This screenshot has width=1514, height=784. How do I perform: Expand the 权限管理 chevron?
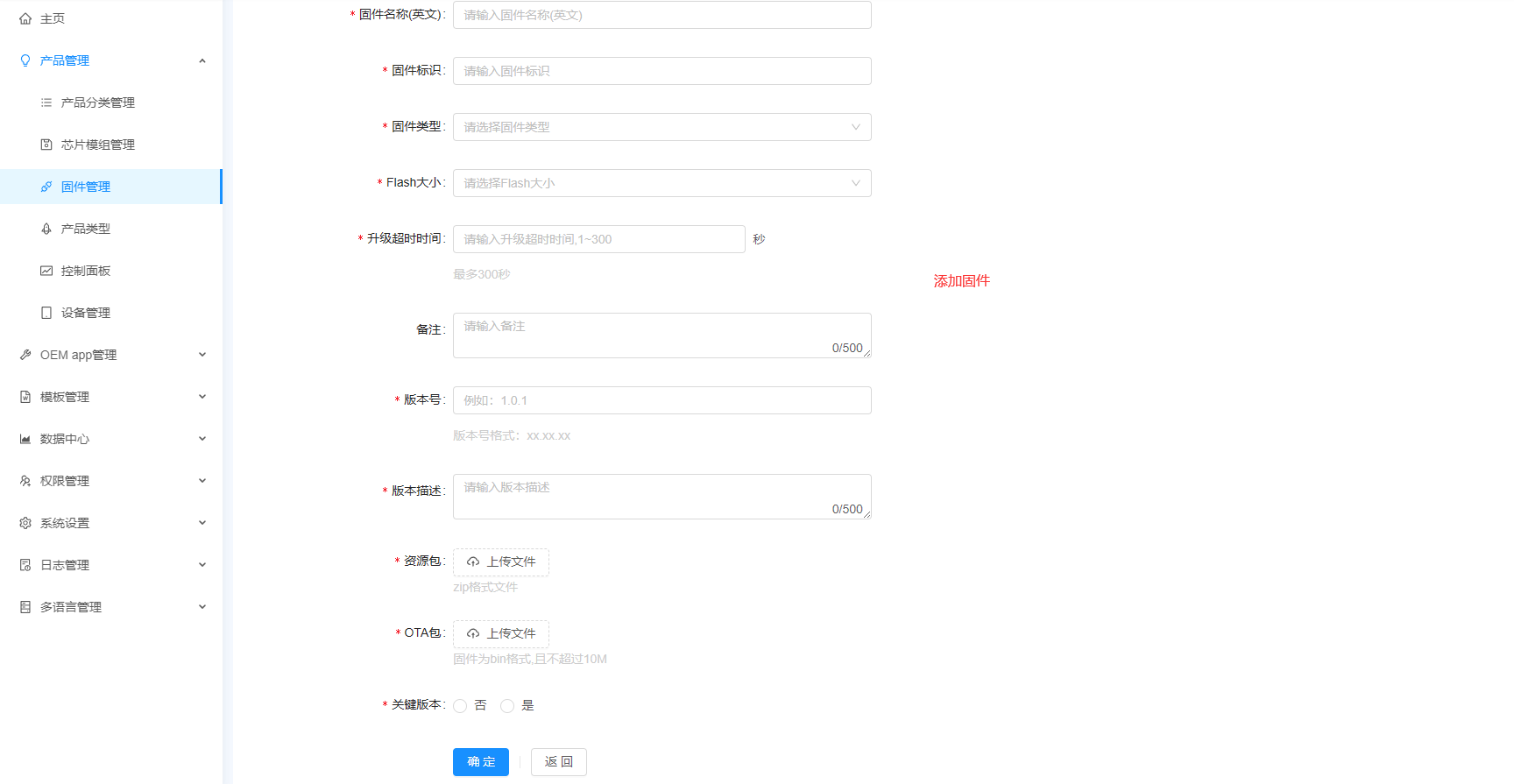pos(202,481)
